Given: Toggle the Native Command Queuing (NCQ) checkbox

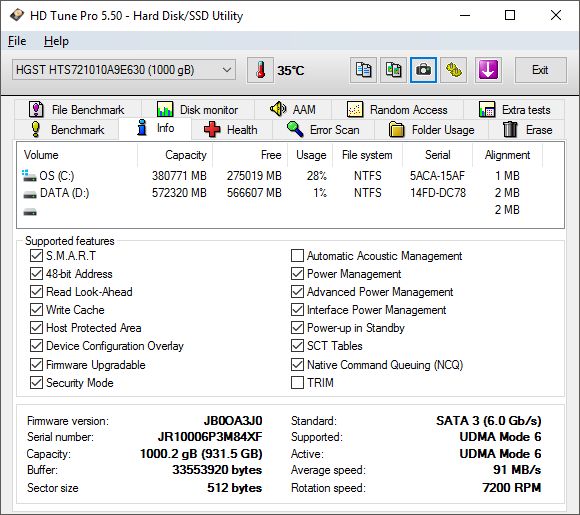Looking at the screenshot, I should click(297, 365).
